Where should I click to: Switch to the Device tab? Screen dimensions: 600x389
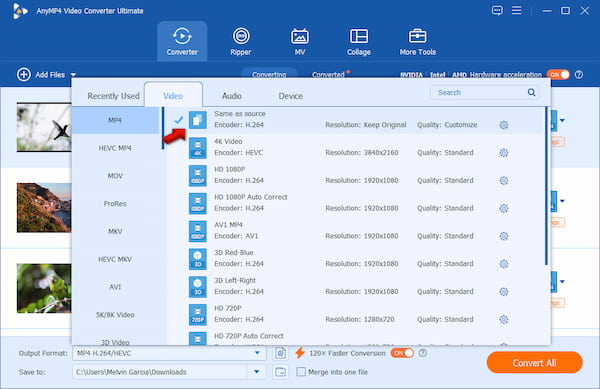tap(290, 96)
